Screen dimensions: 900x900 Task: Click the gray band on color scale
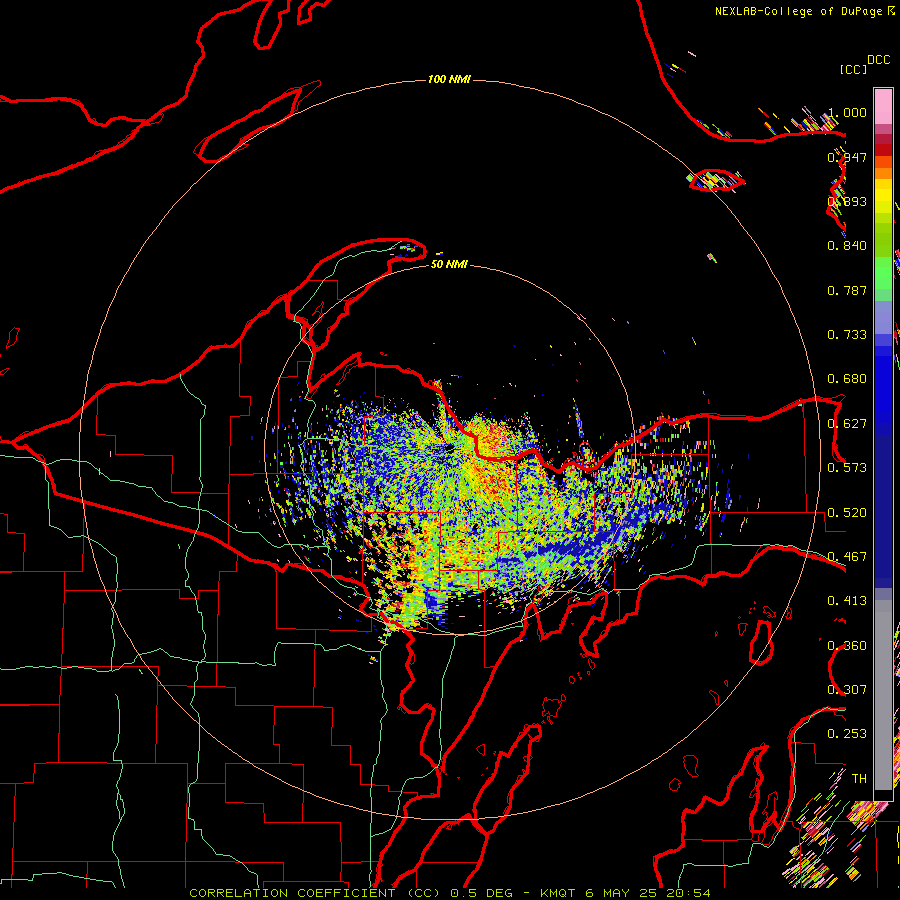tap(883, 695)
